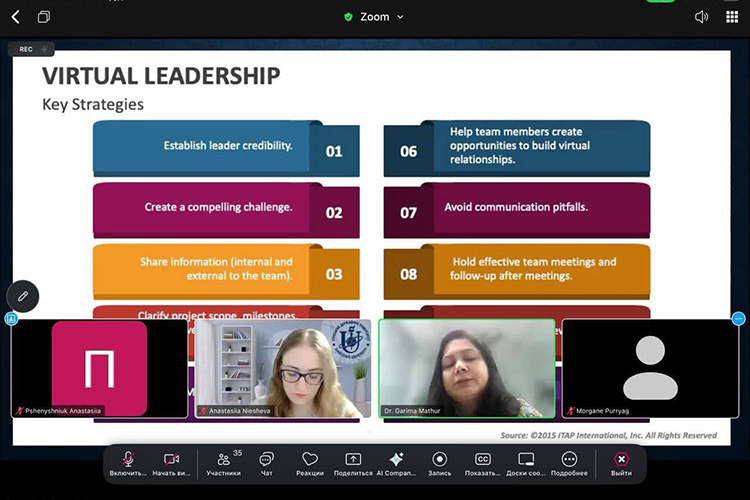Image resolution: width=750 pixels, height=500 pixels.
Task: Launch AI Companion
Action: point(396,459)
